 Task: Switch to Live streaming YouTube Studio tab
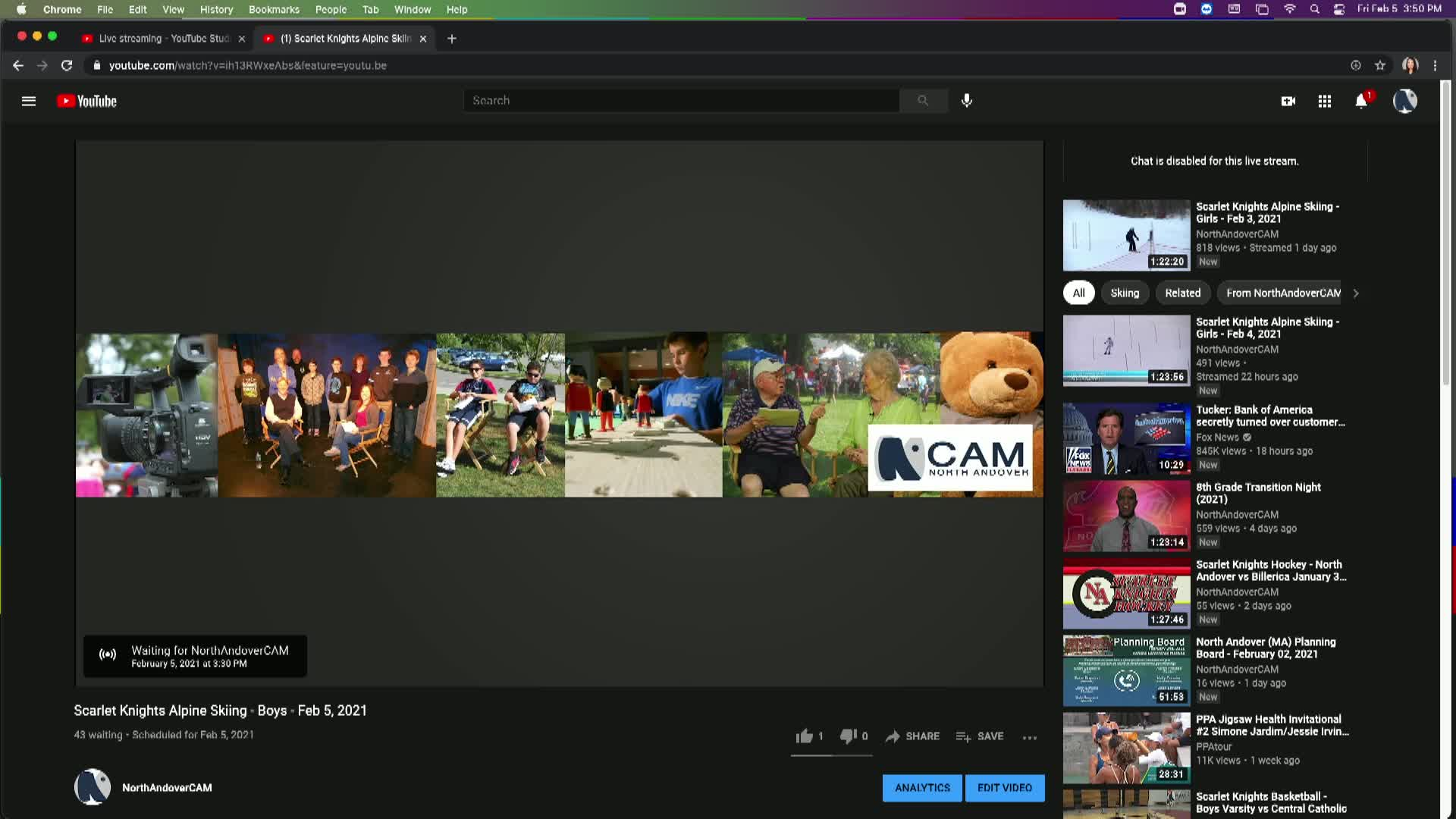click(x=163, y=39)
